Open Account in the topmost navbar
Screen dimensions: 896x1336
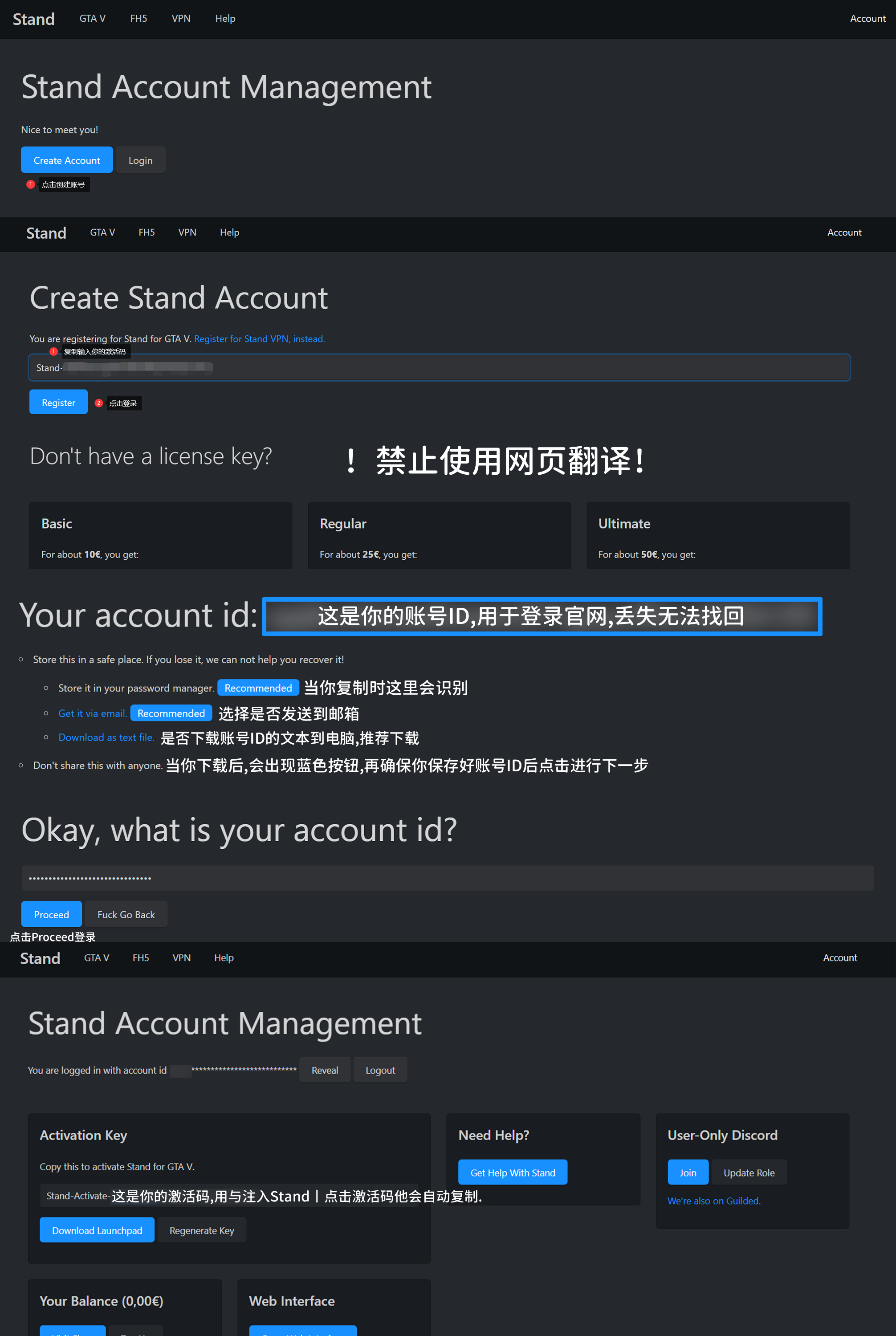867,18
